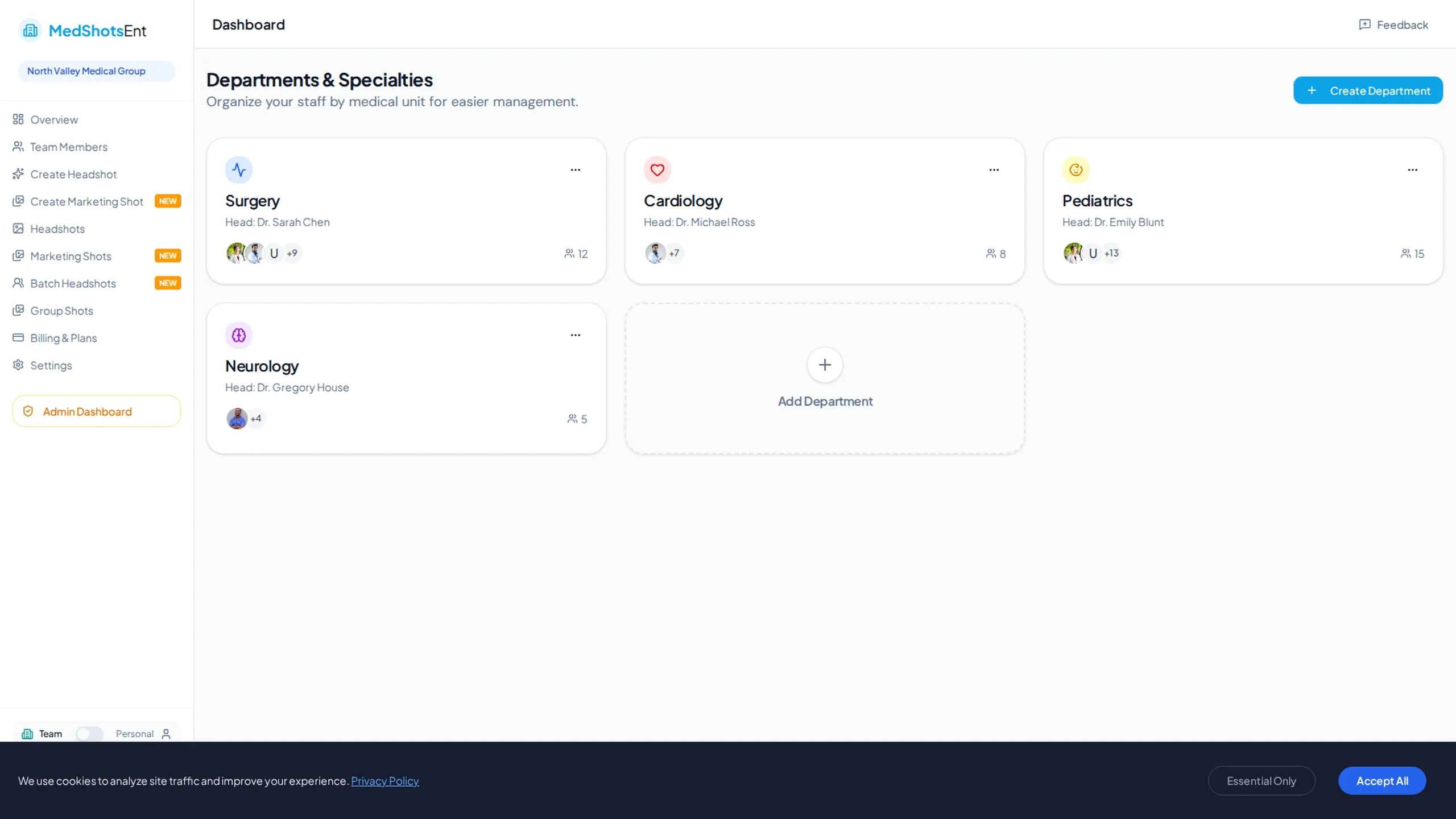
Task: Go to Team Members in the sidebar
Action: [x=68, y=147]
